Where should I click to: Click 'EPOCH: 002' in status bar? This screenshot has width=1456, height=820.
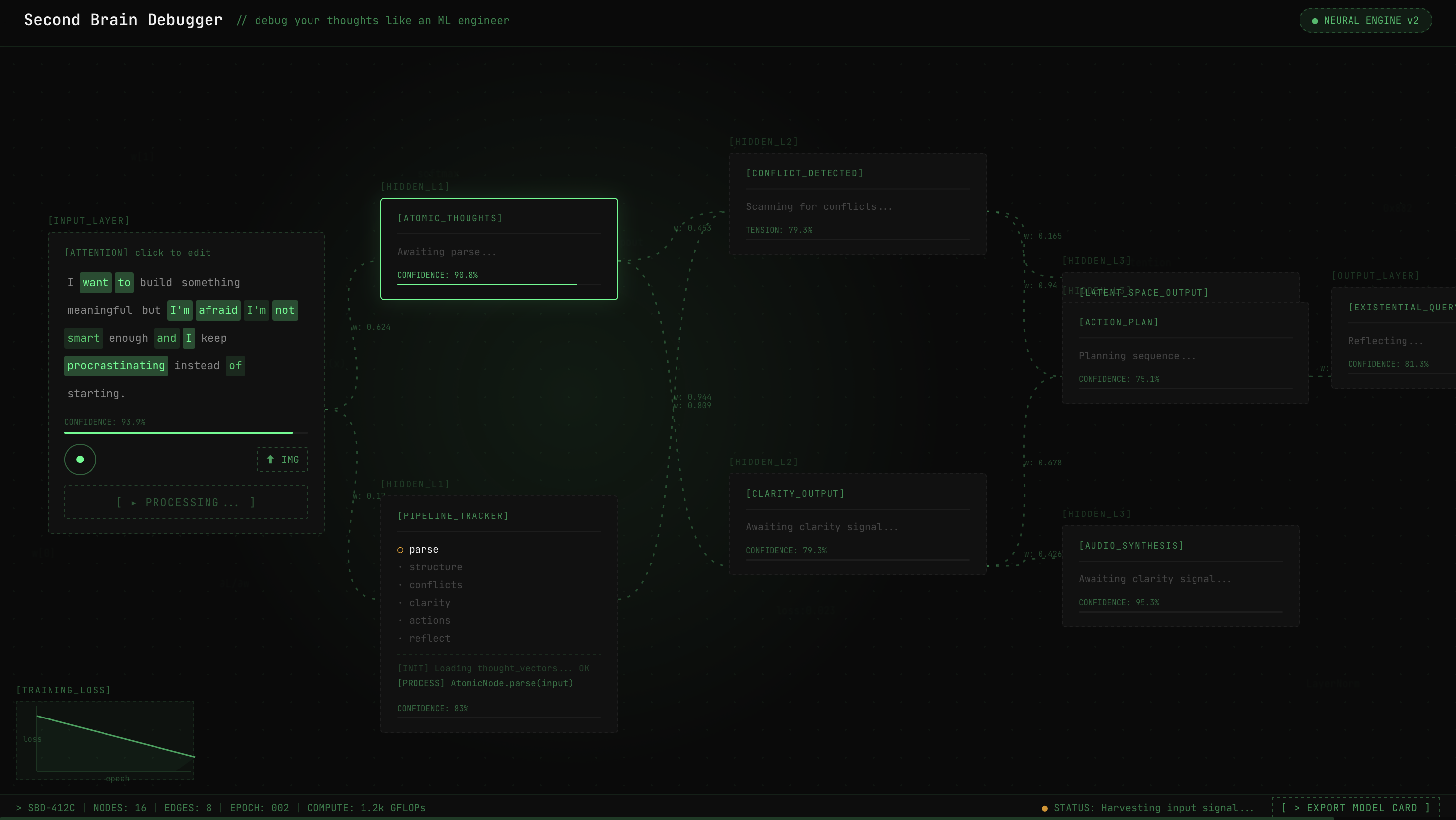(260, 808)
